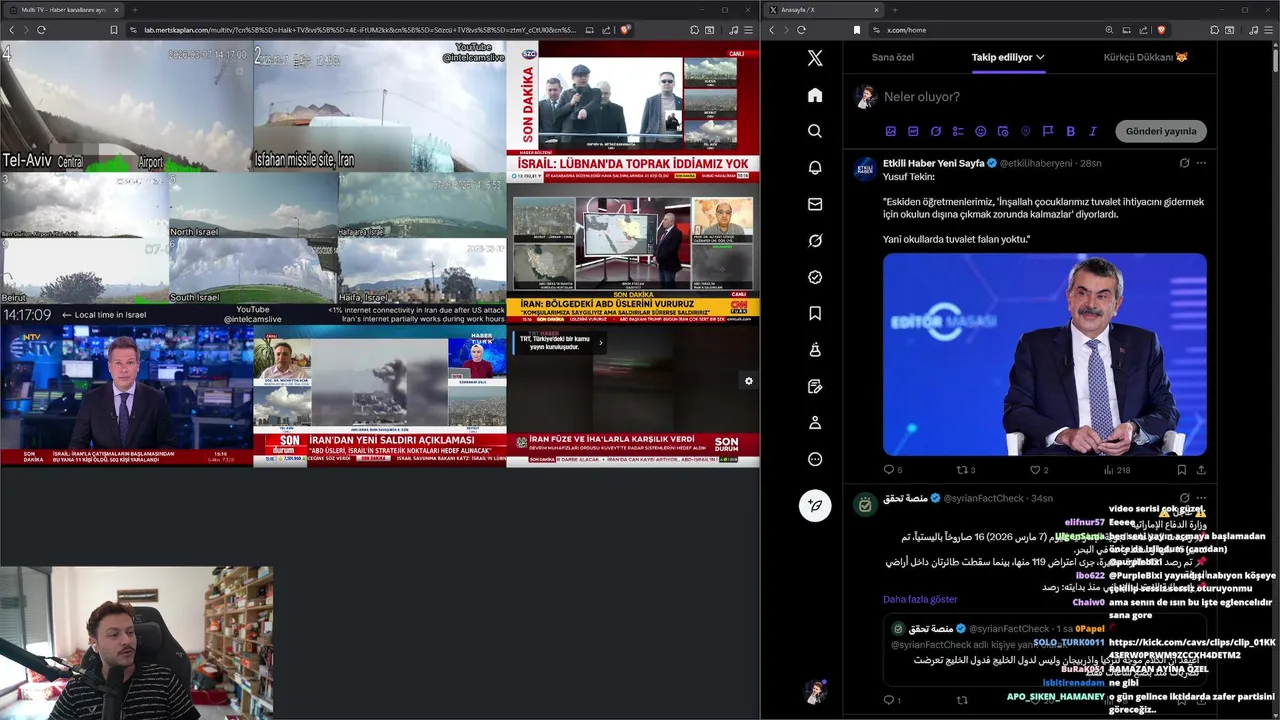Expand TRT Haber info banner arrow
The image size is (1280, 720).
click(x=600, y=342)
